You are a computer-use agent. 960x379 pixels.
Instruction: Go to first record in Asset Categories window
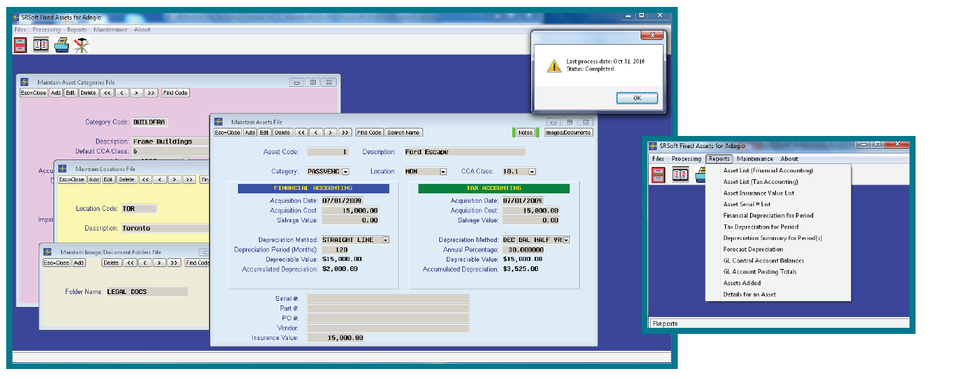[107, 93]
